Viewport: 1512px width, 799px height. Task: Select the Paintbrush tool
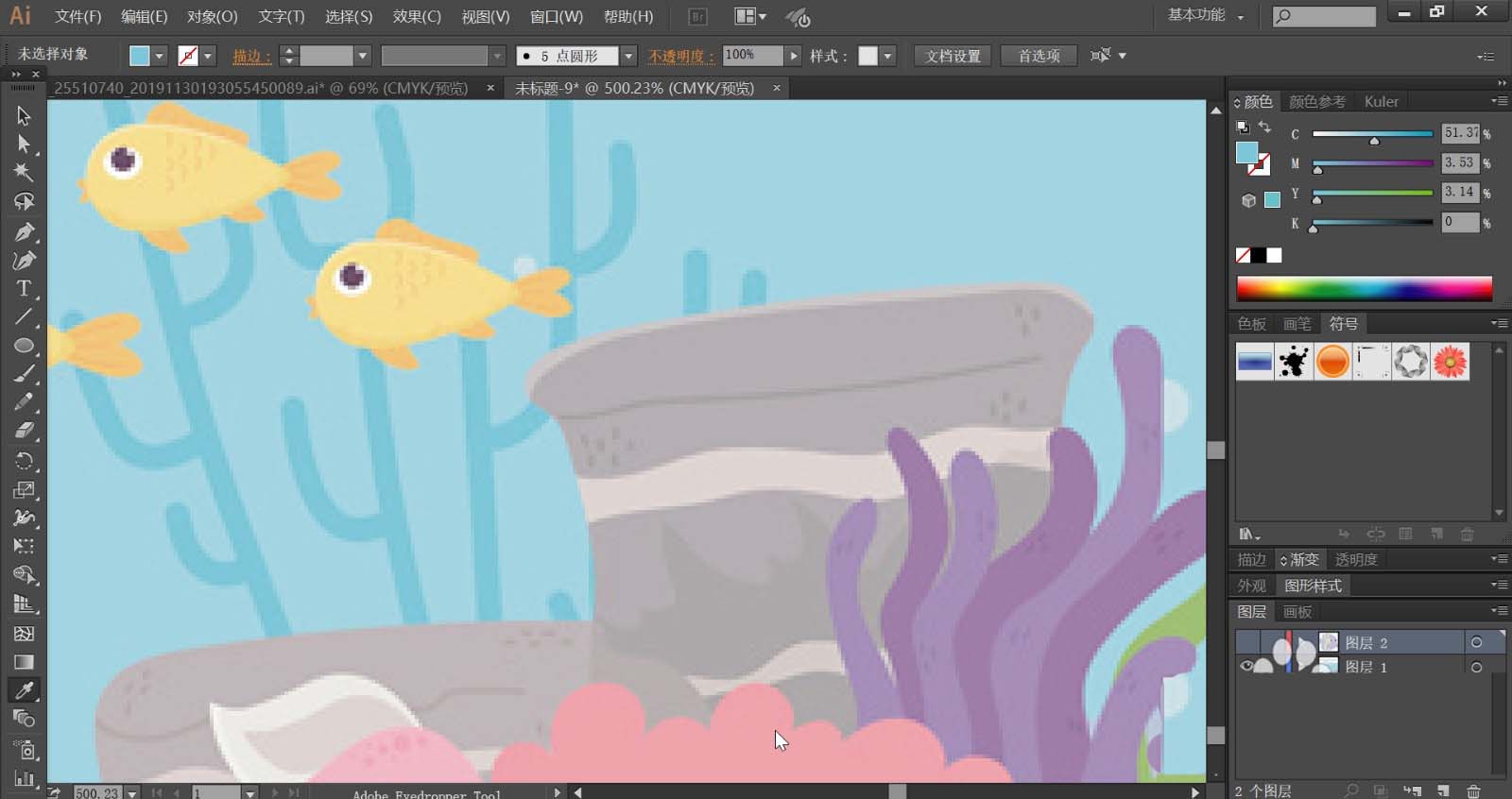point(24,374)
